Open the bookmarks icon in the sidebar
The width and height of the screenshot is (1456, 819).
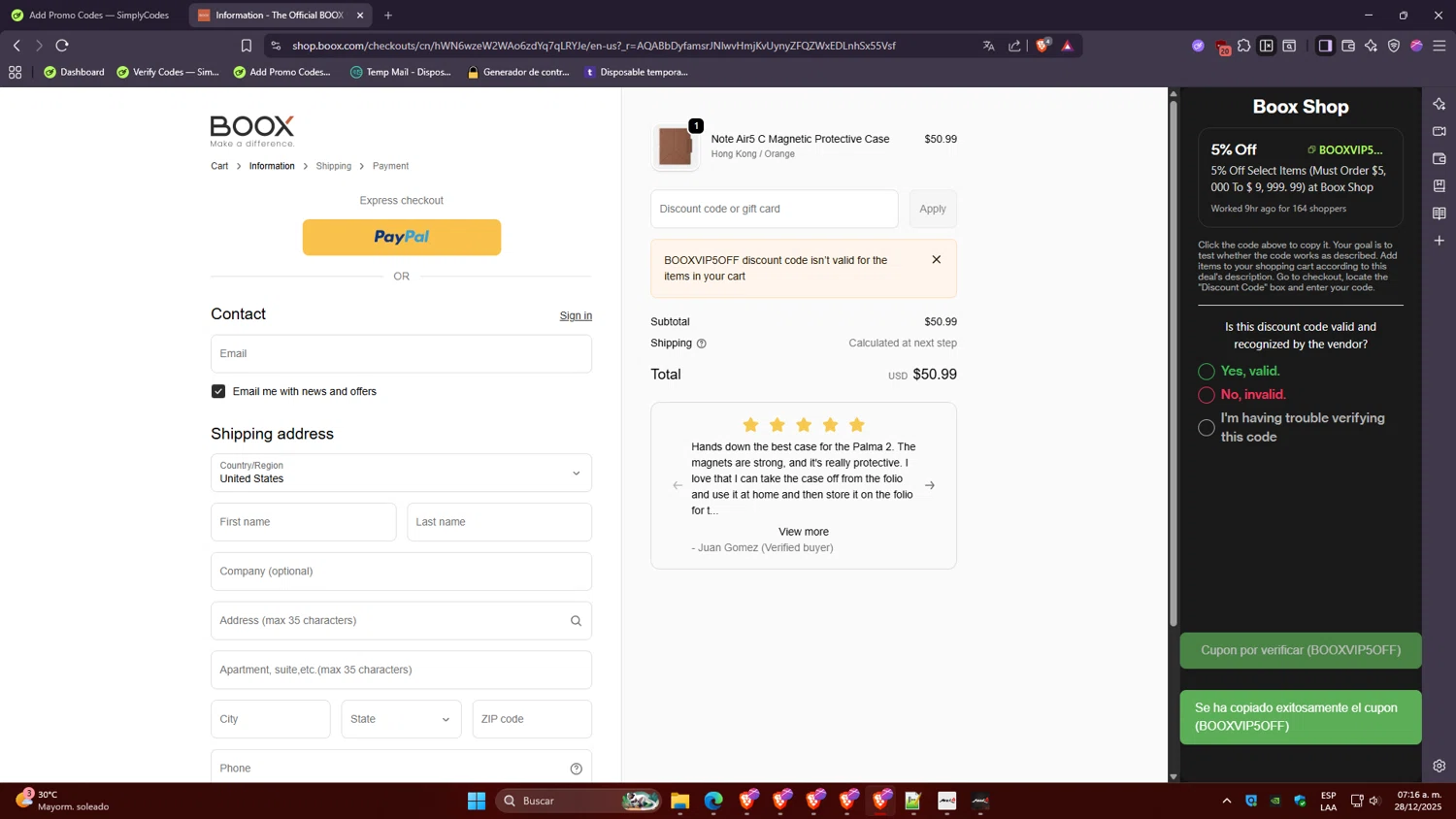tap(1439, 185)
